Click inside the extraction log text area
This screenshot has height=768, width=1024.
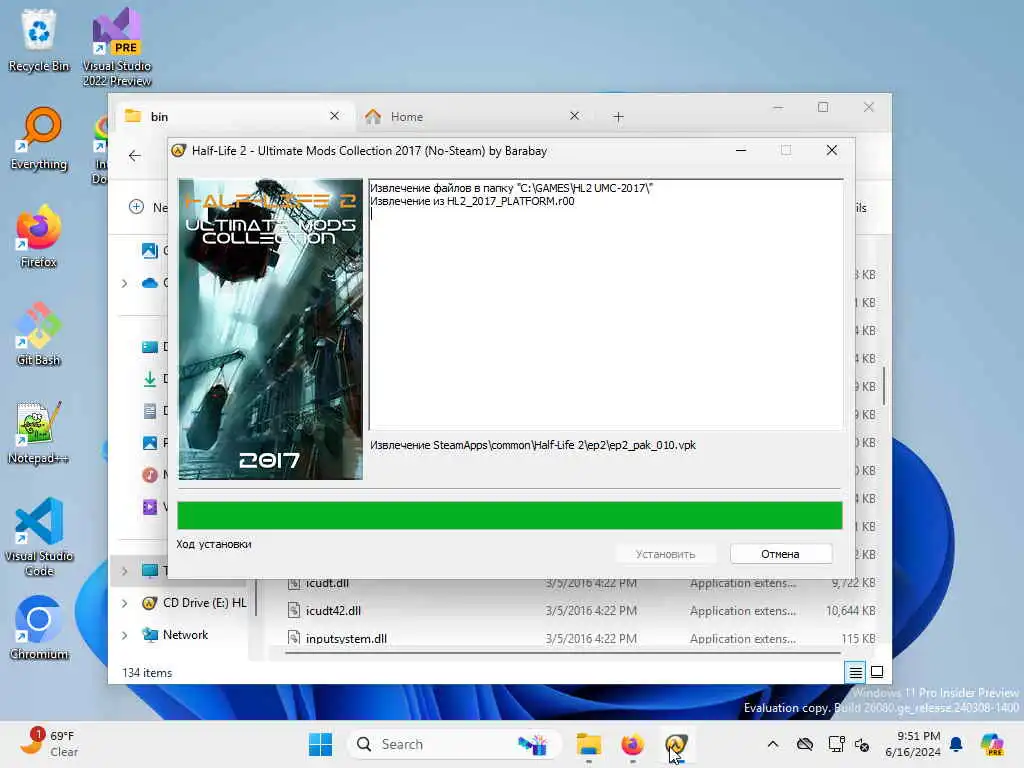(606, 304)
